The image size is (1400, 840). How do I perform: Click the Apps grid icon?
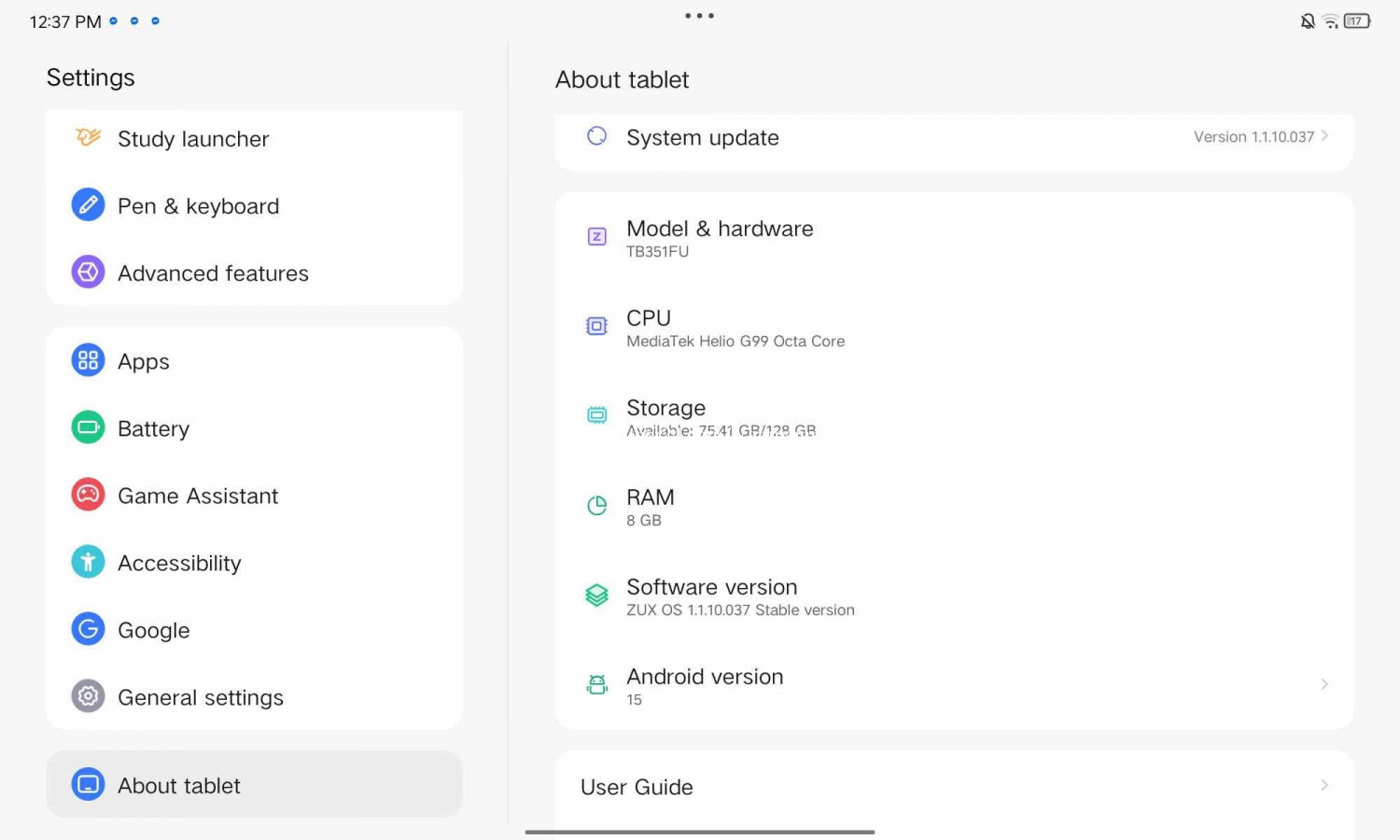(x=88, y=360)
